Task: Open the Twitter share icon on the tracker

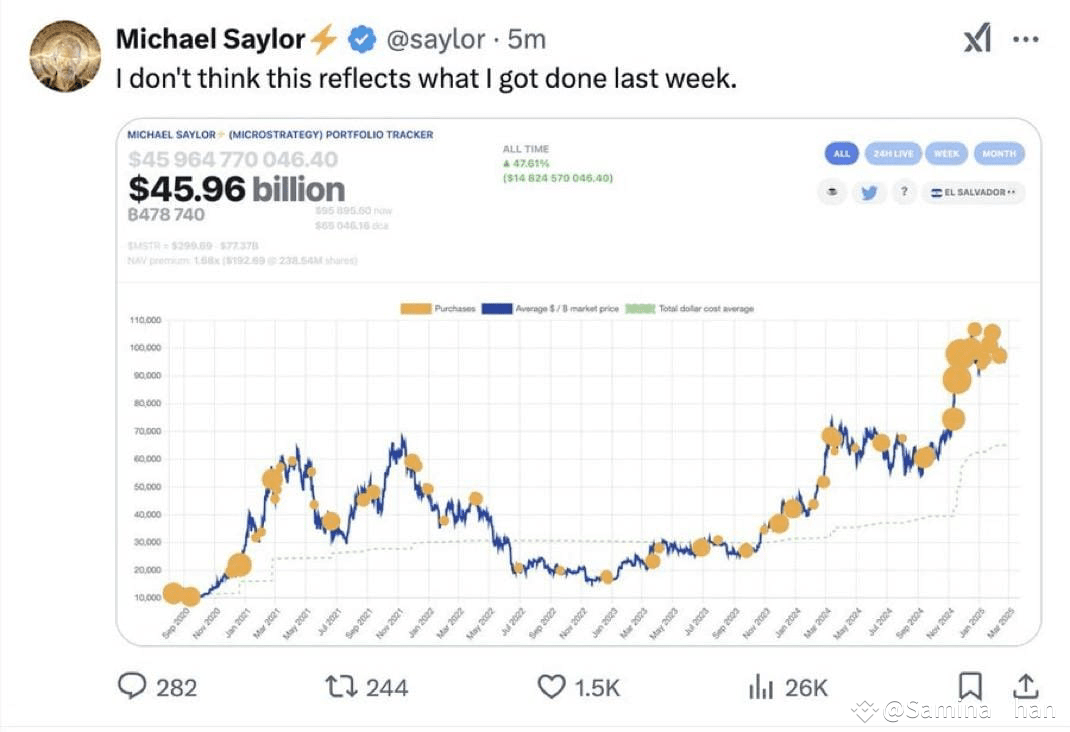Action: click(x=869, y=191)
